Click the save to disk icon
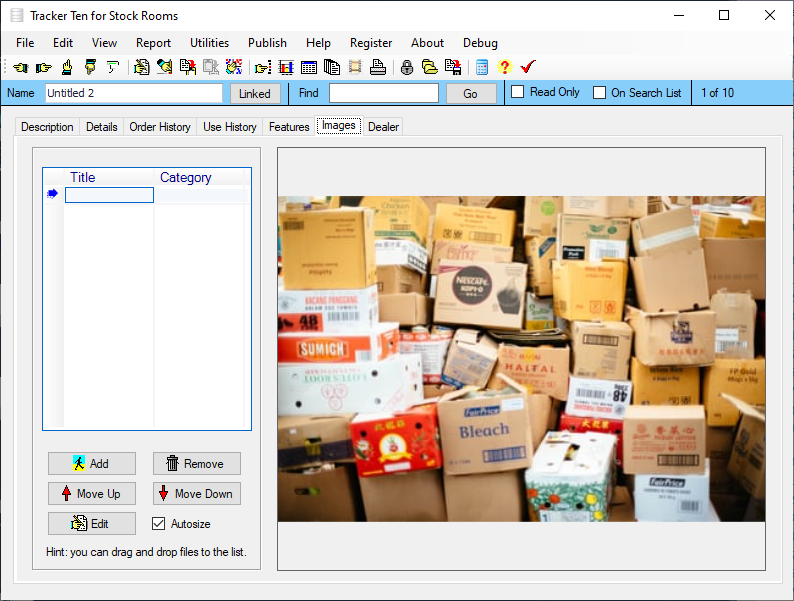 [453, 67]
